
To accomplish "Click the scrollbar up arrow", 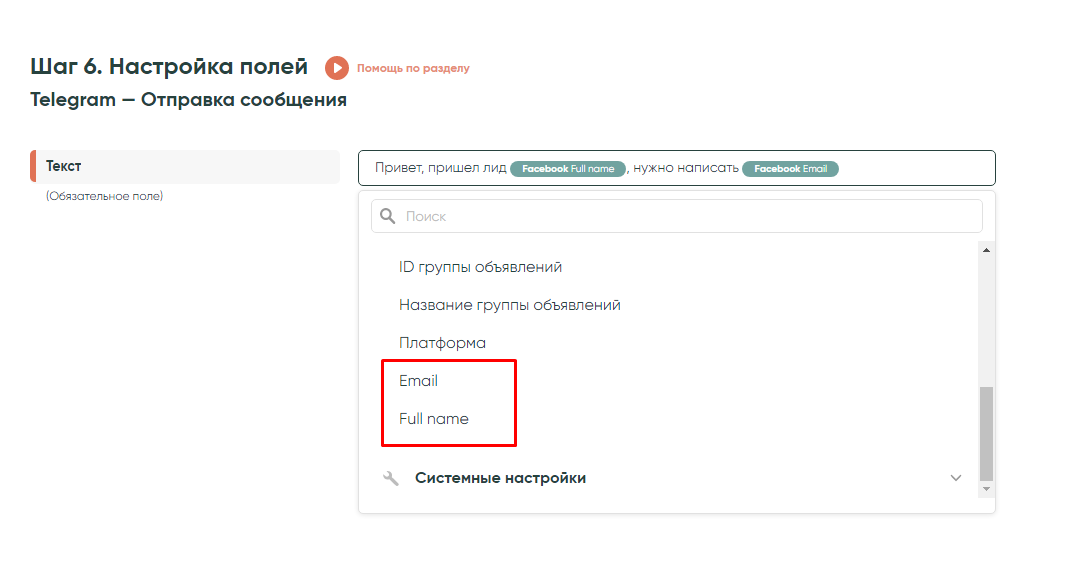I will 986,250.
